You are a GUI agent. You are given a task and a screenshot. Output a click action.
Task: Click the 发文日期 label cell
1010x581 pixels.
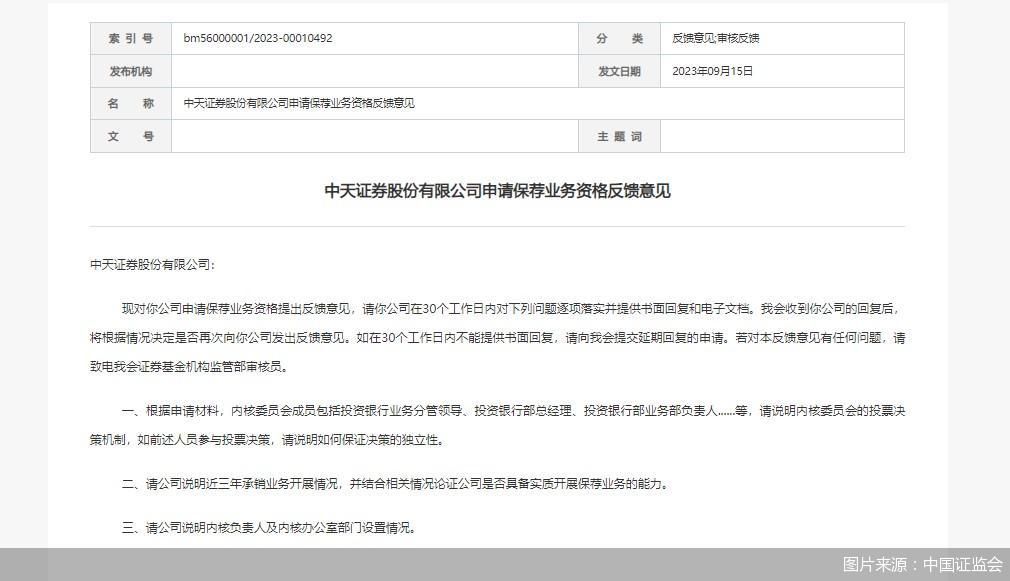click(619, 70)
